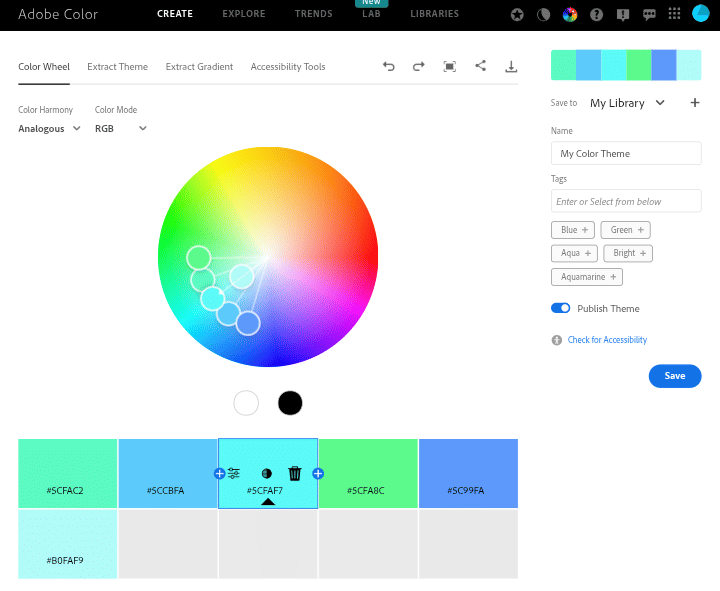Viewport: 720px width, 591px height.
Task: Add the Green tag
Action: (x=625, y=230)
